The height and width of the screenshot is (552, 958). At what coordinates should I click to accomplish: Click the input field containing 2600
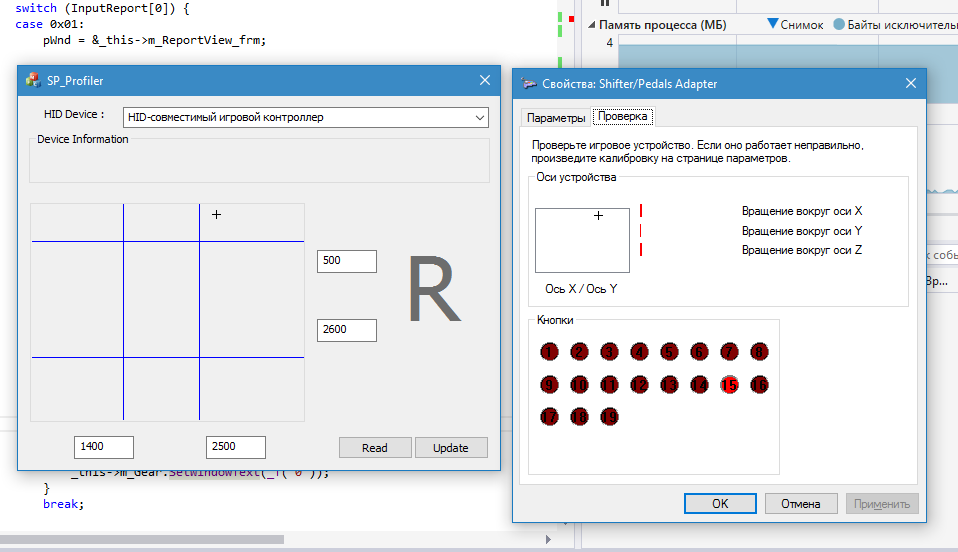tap(346, 330)
